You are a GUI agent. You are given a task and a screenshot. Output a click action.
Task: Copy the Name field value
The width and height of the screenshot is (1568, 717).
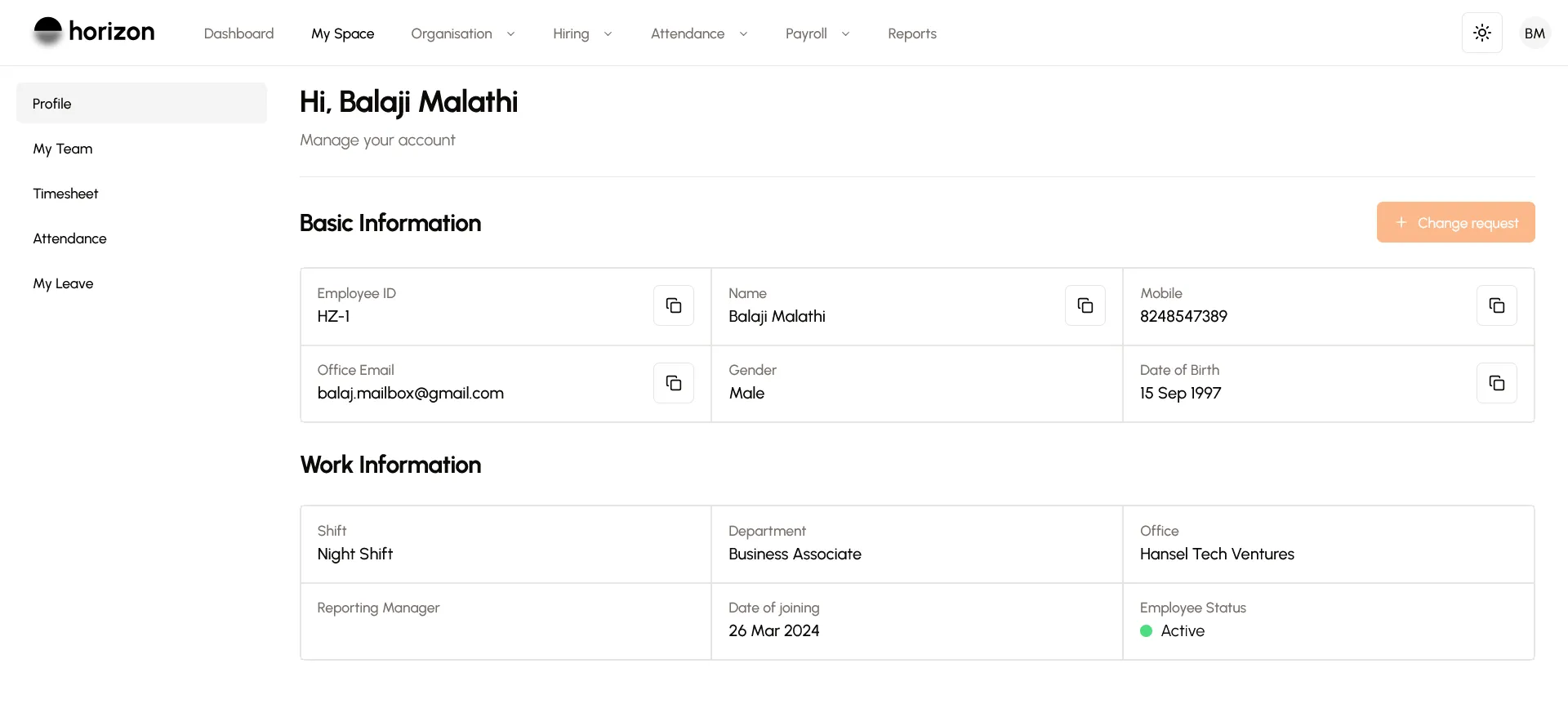1085,305
